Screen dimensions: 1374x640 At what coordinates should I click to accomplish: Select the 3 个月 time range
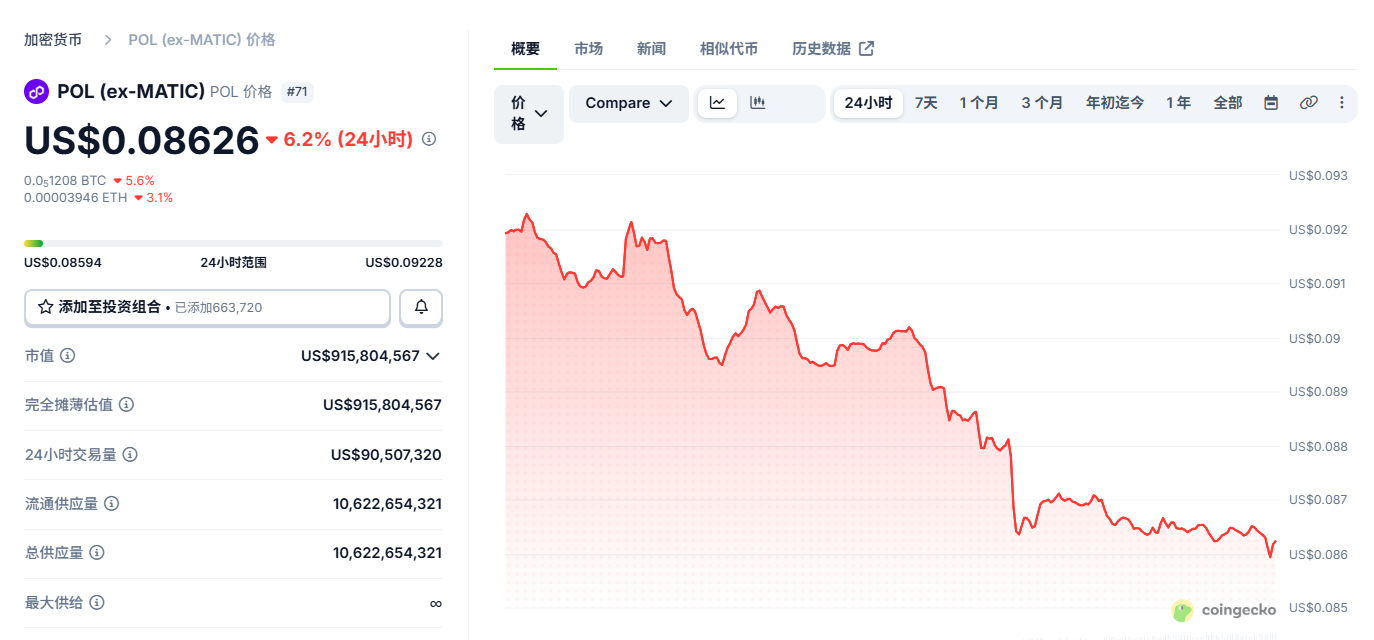click(x=1042, y=103)
